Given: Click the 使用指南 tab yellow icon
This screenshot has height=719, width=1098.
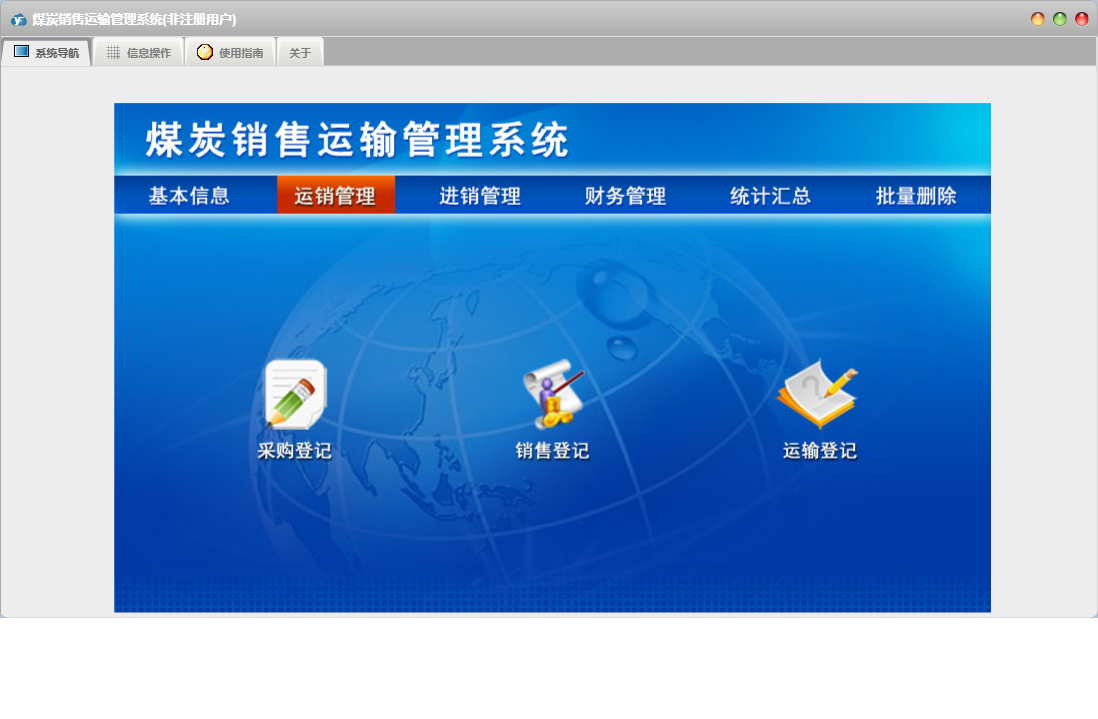Looking at the screenshot, I should 204,52.
